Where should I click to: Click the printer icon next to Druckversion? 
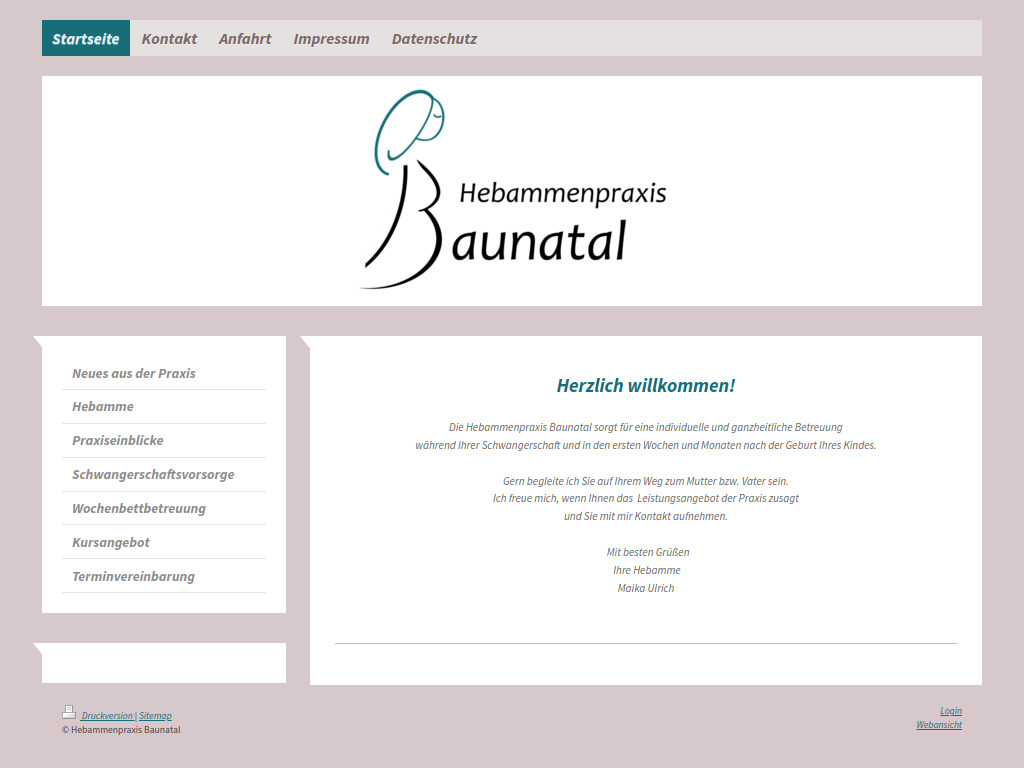pyautogui.click(x=68, y=712)
